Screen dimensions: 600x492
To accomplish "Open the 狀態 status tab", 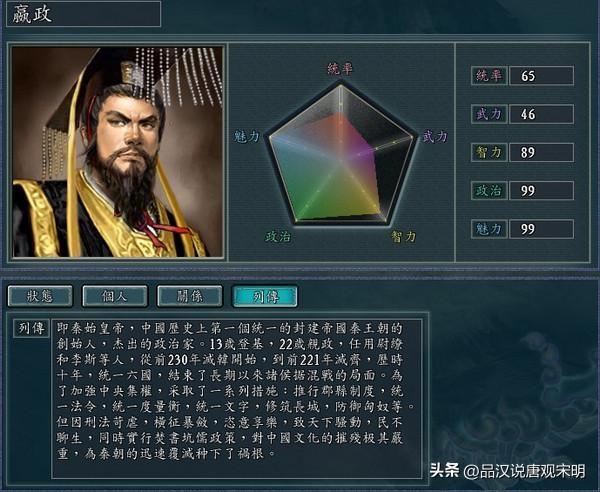I will [40, 296].
